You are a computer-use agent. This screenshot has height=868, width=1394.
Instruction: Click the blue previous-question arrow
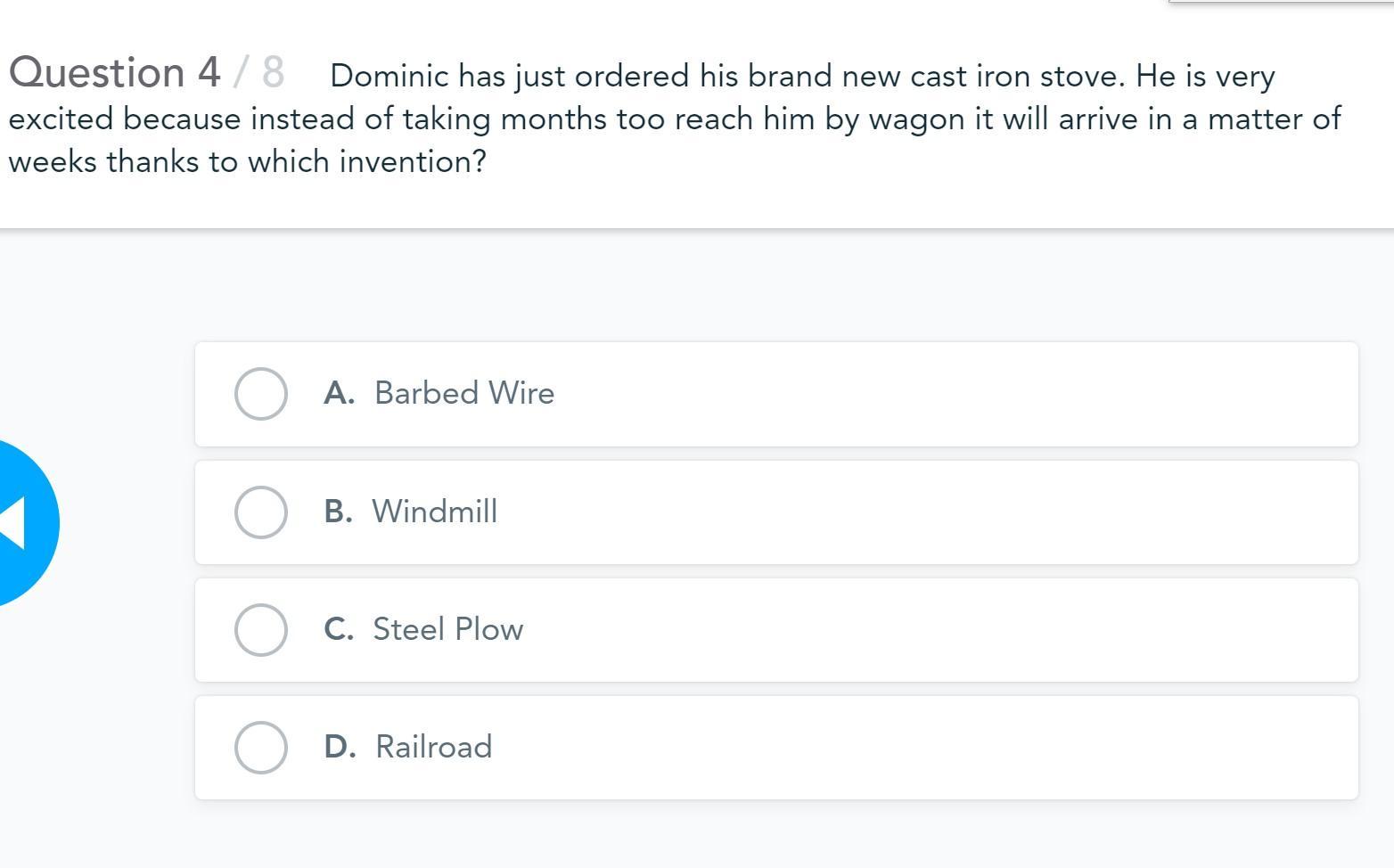click(x=20, y=522)
